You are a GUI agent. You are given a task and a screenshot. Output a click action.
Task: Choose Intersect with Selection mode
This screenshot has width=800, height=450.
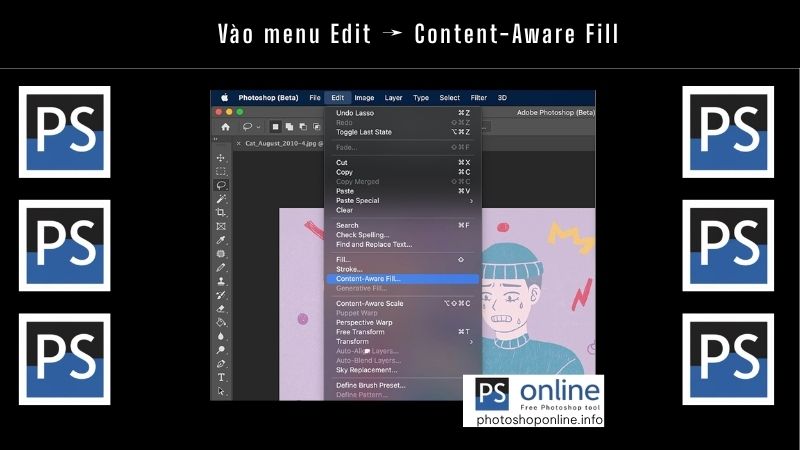pos(316,127)
